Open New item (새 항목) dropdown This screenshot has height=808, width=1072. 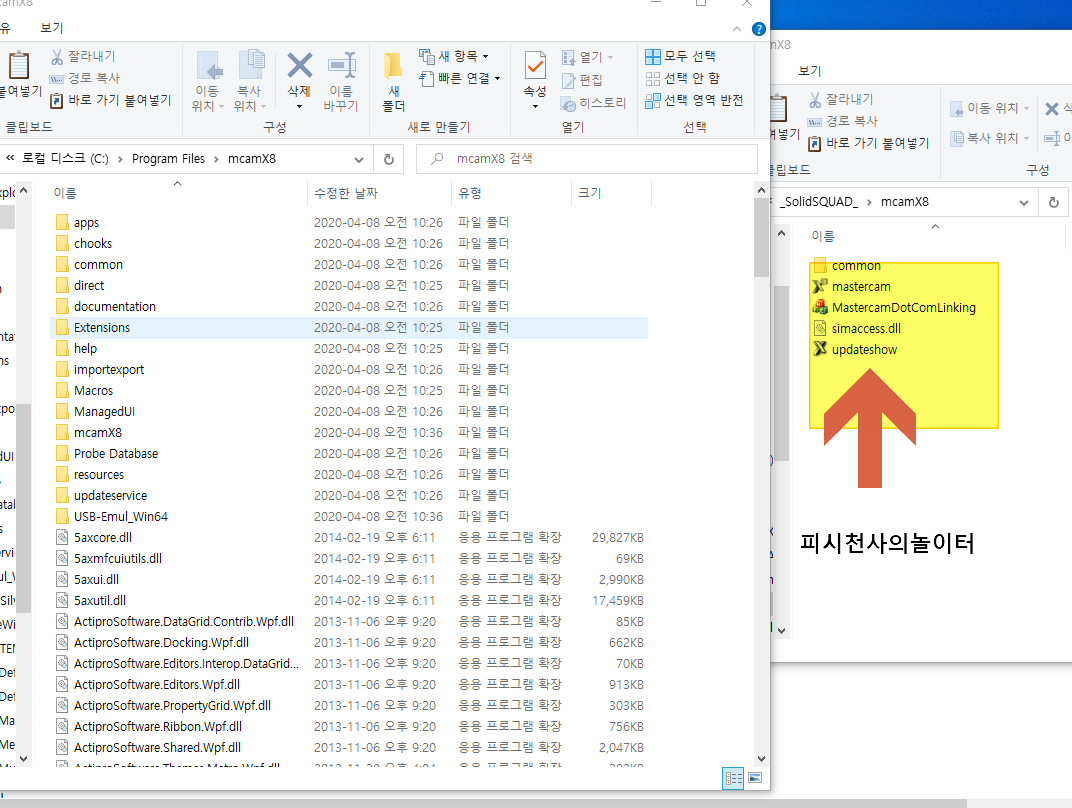[x=454, y=56]
